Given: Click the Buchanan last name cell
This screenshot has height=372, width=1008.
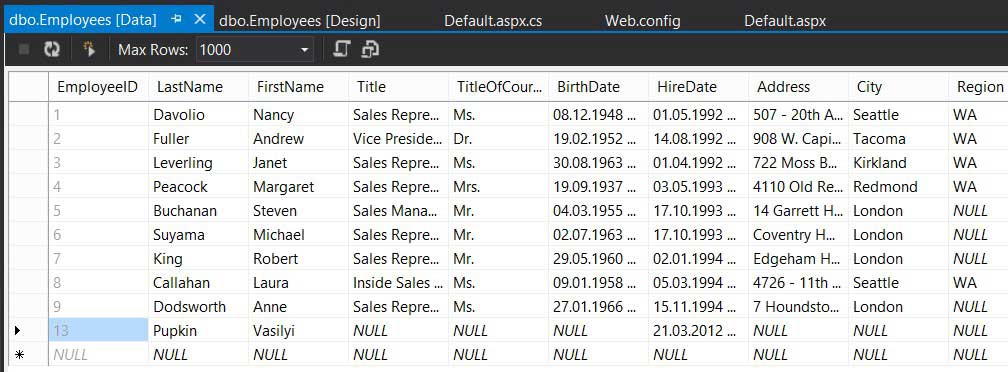Looking at the screenshot, I should [199, 211].
